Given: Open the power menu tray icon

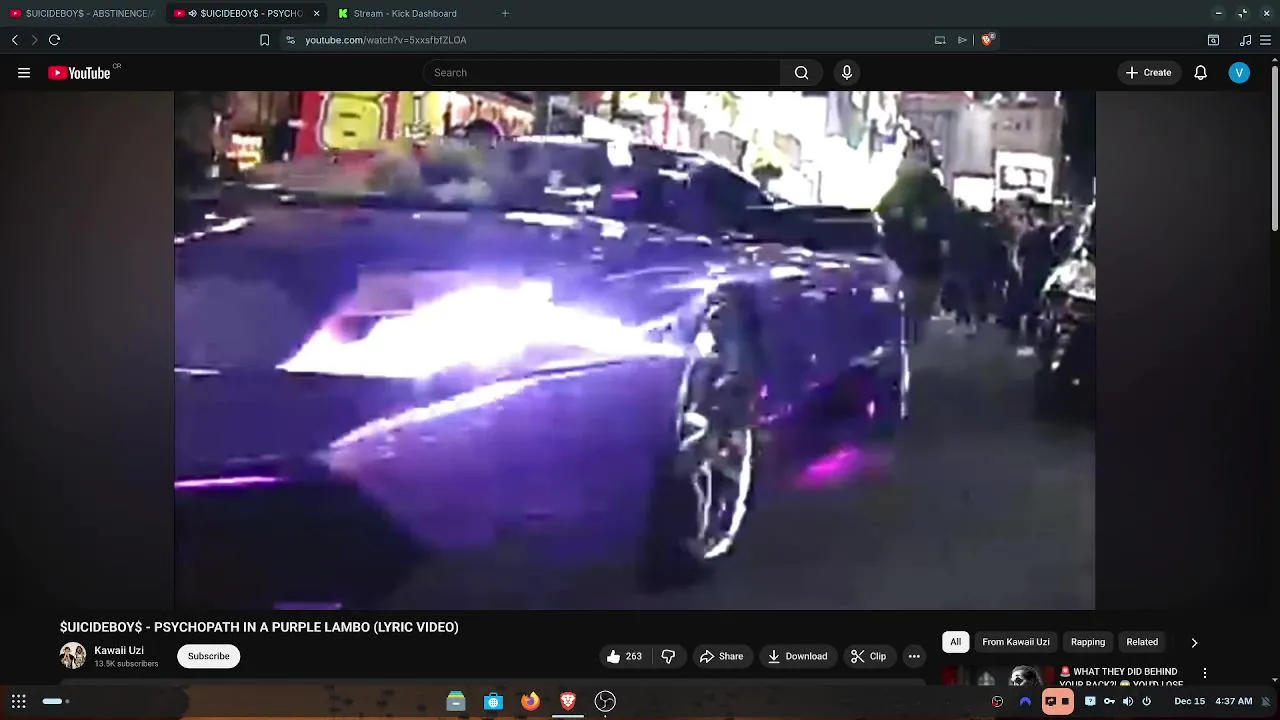Looking at the screenshot, I should (x=1147, y=701).
